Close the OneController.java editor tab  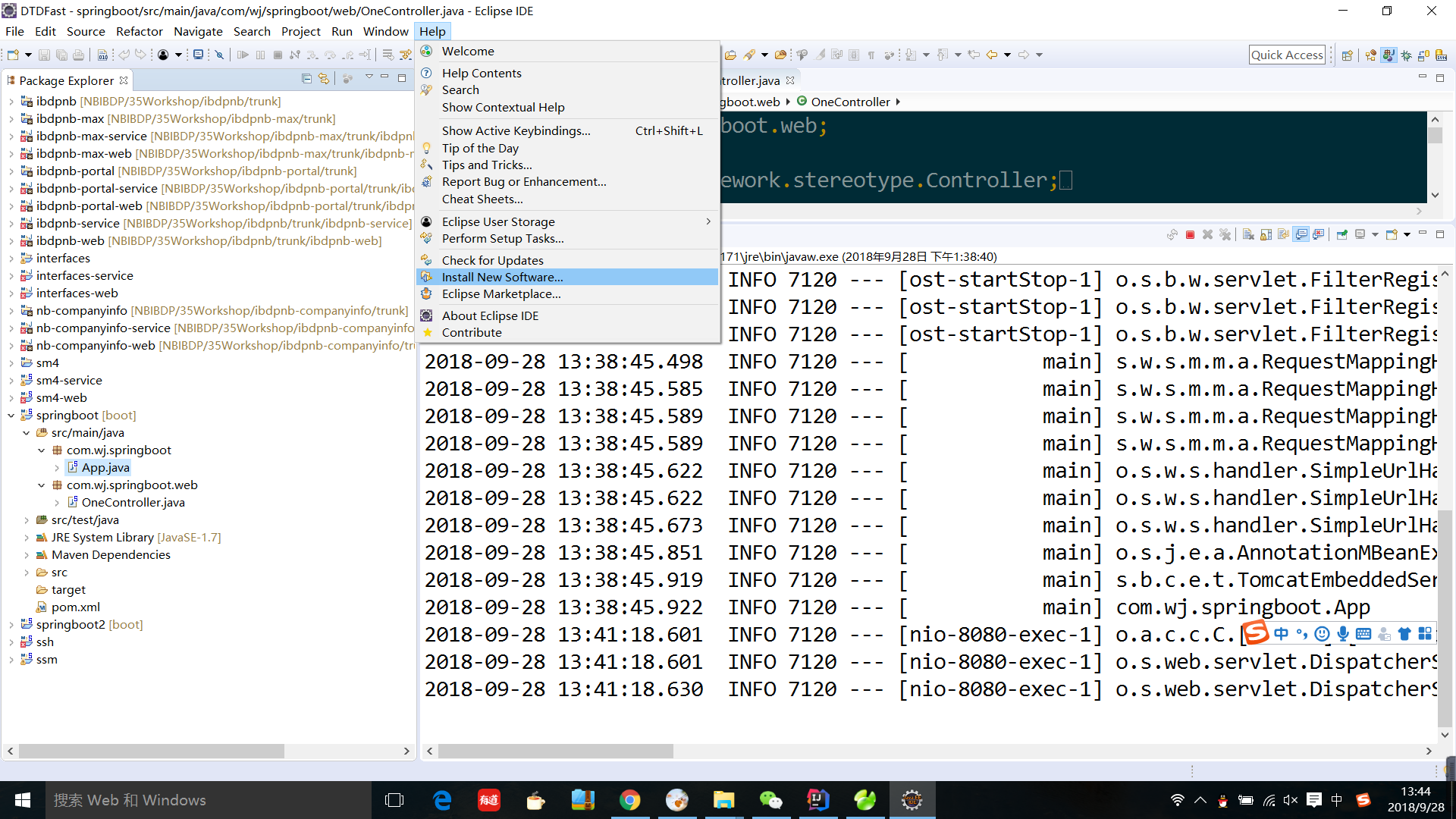[x=790, y=80]
